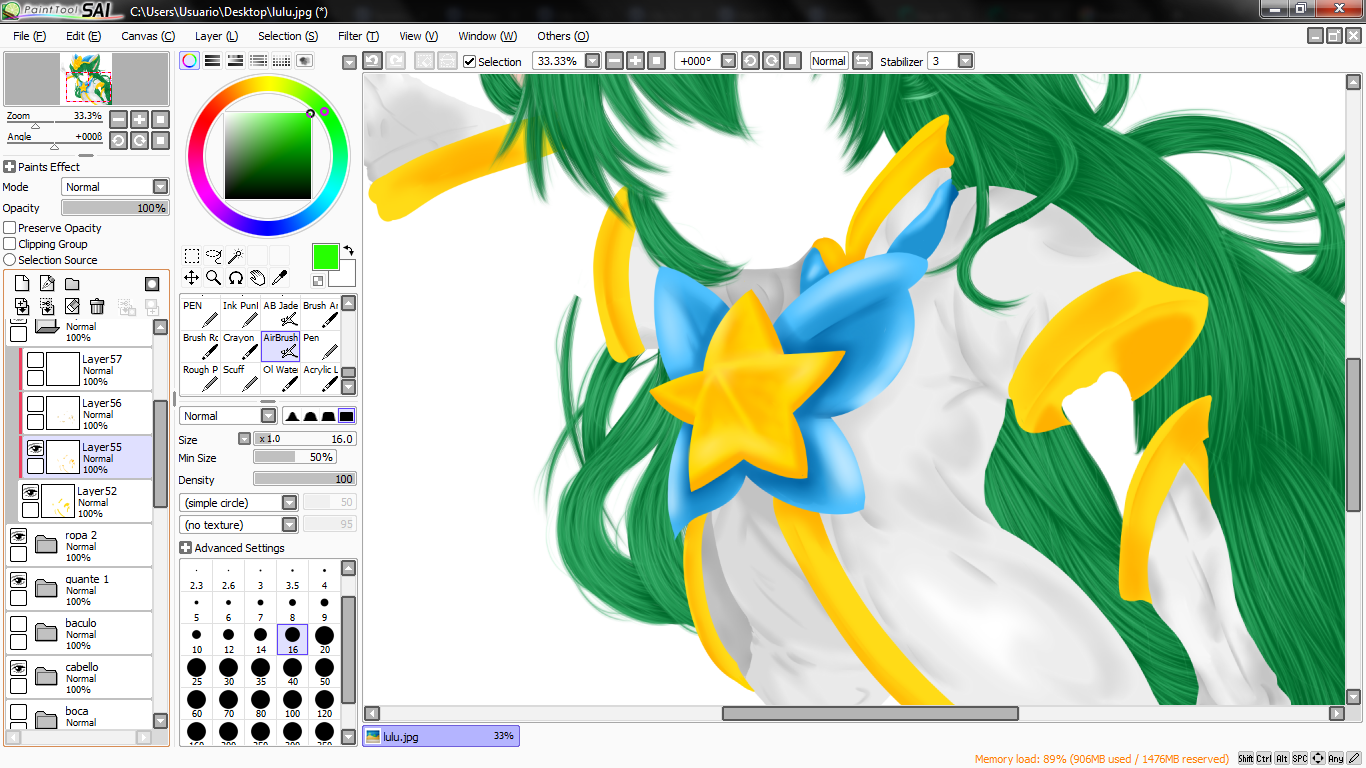Image resolution: width=1366 pixels, height=768 pixels.
Task: Select the Rotate view tool
Action: coord(236,278)
